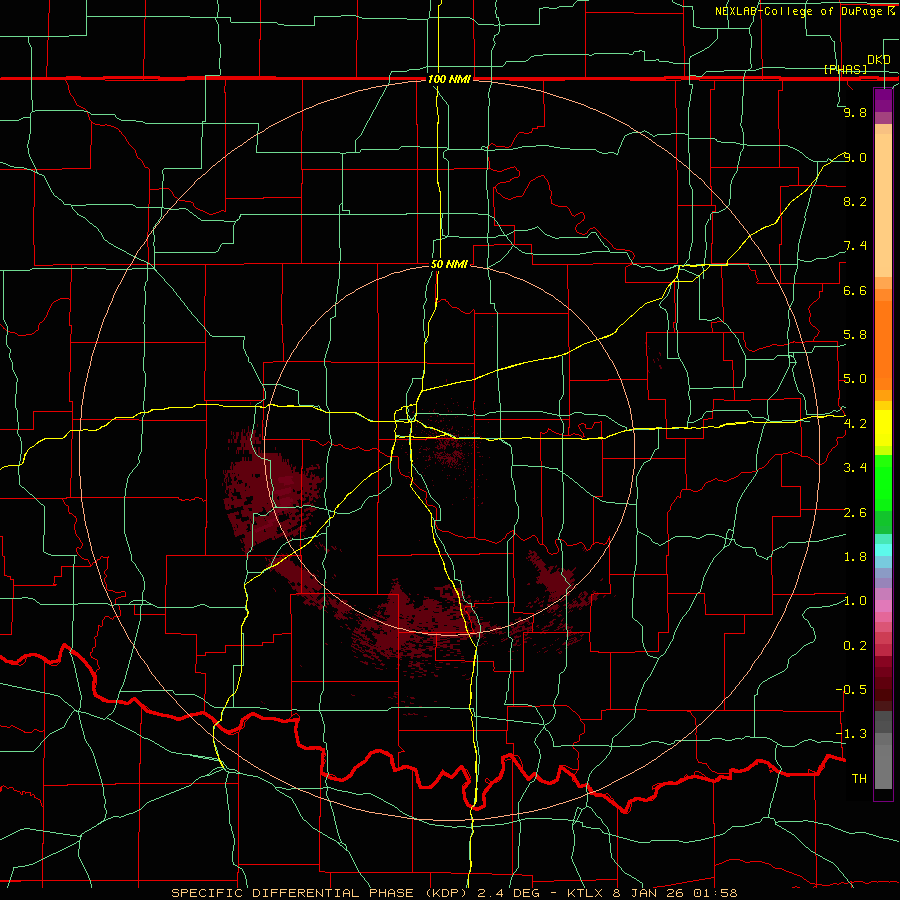The width and height of the screenshot is (900, 900).
Task: Click the bright yellow color bar segment
Action: (x=883, y=428)
